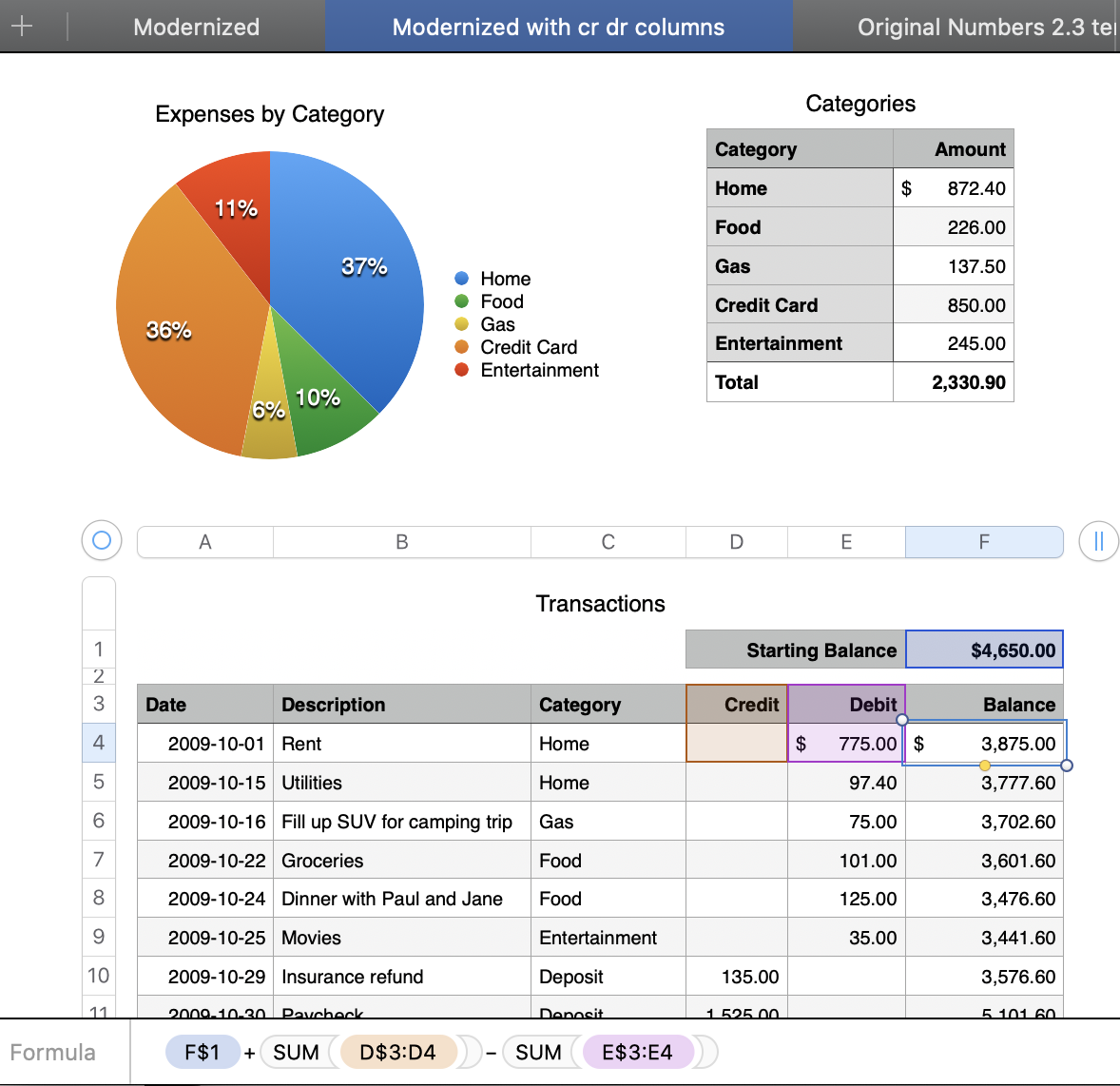Click the Starting Balance $4,650.00 cell
Image resolution: width=1120 pixels, height=1086 pixels.
tap(984, 650)
